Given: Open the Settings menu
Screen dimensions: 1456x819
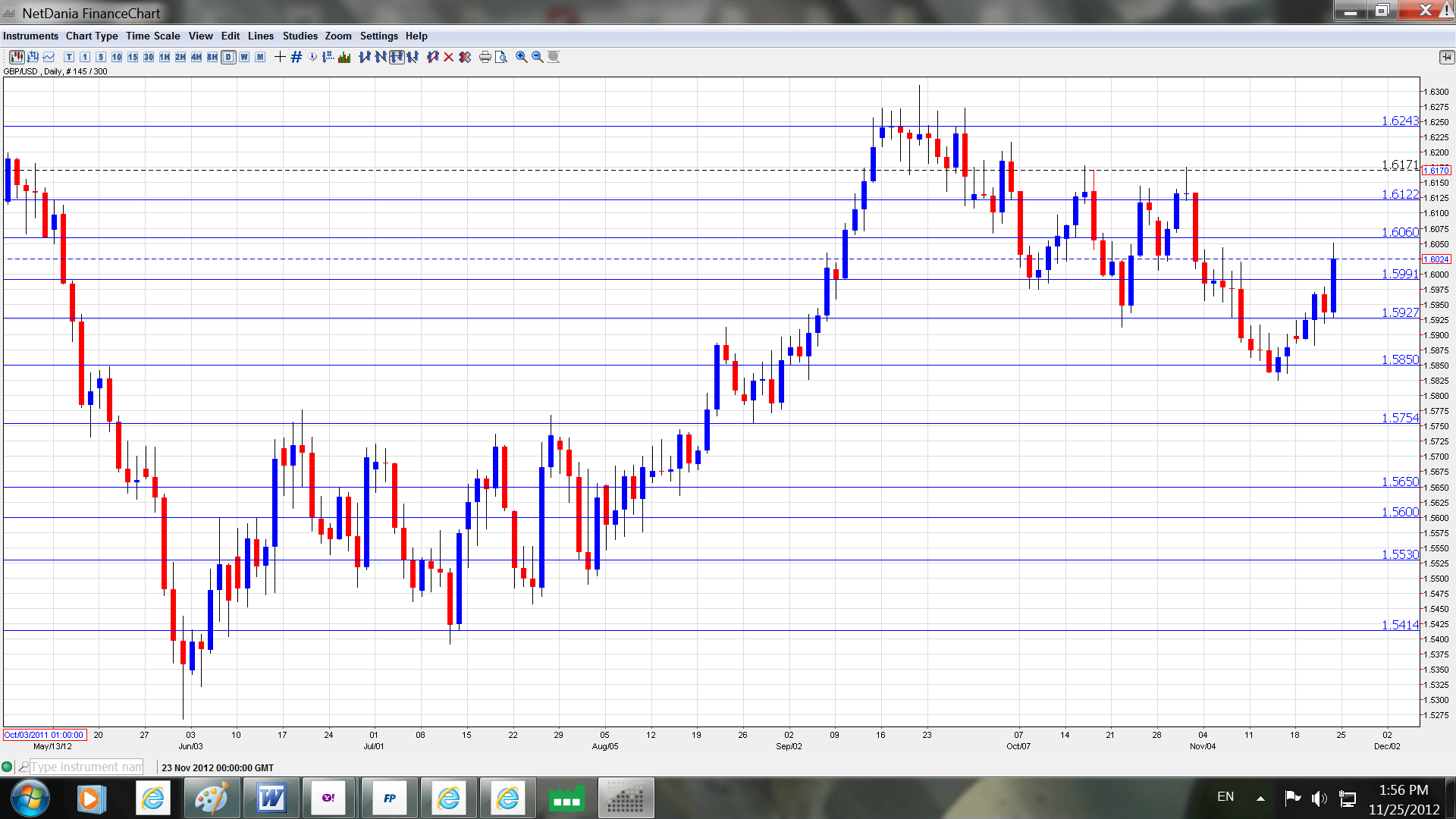Looking at the screenshot, I should click(379, 36).
